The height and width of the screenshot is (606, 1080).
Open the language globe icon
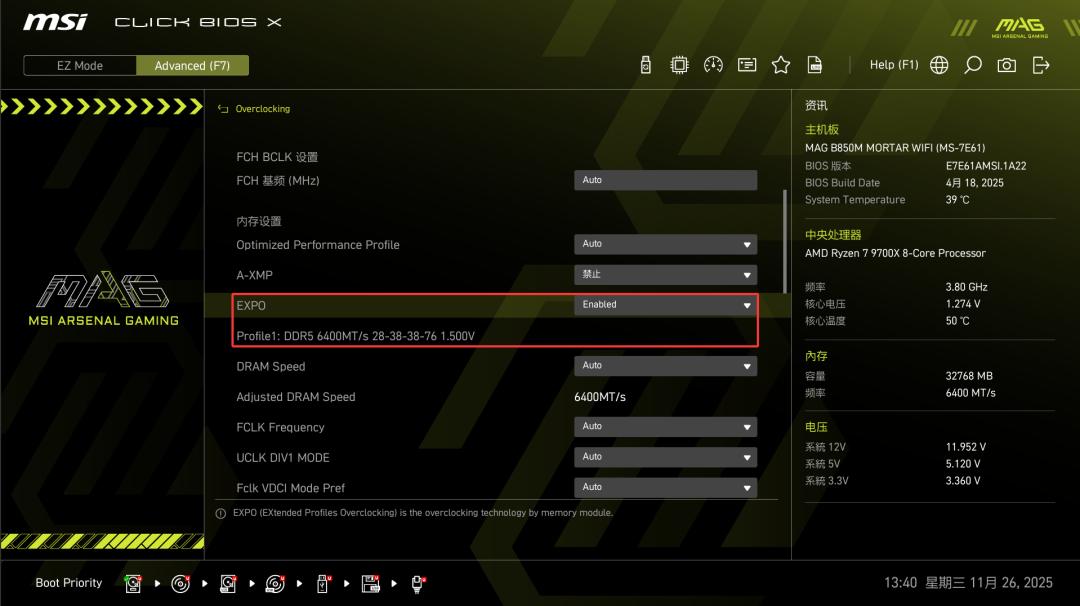point(939,65)
